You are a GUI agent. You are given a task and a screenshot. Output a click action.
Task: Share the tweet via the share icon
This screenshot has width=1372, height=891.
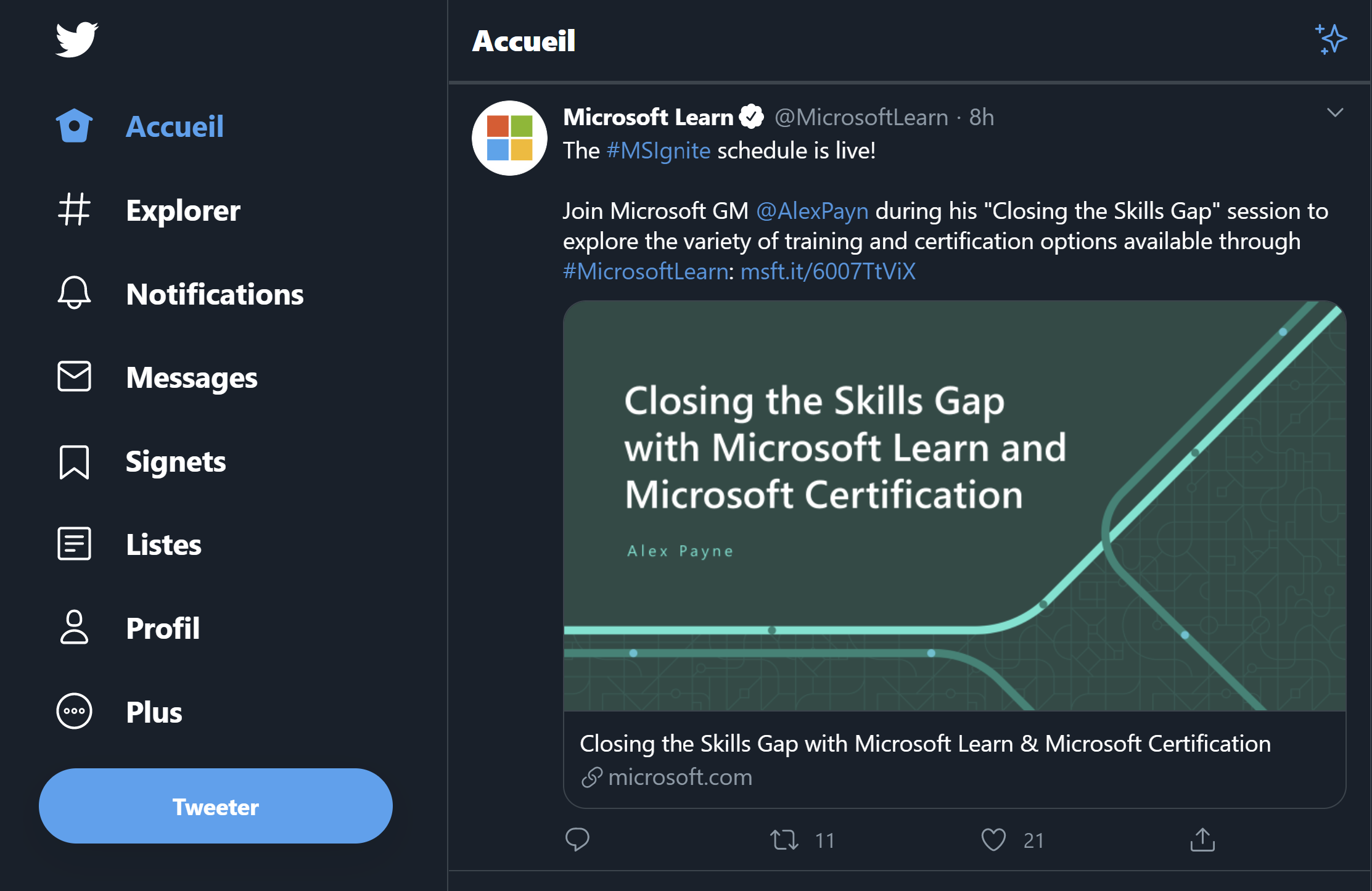[1203, 839]
